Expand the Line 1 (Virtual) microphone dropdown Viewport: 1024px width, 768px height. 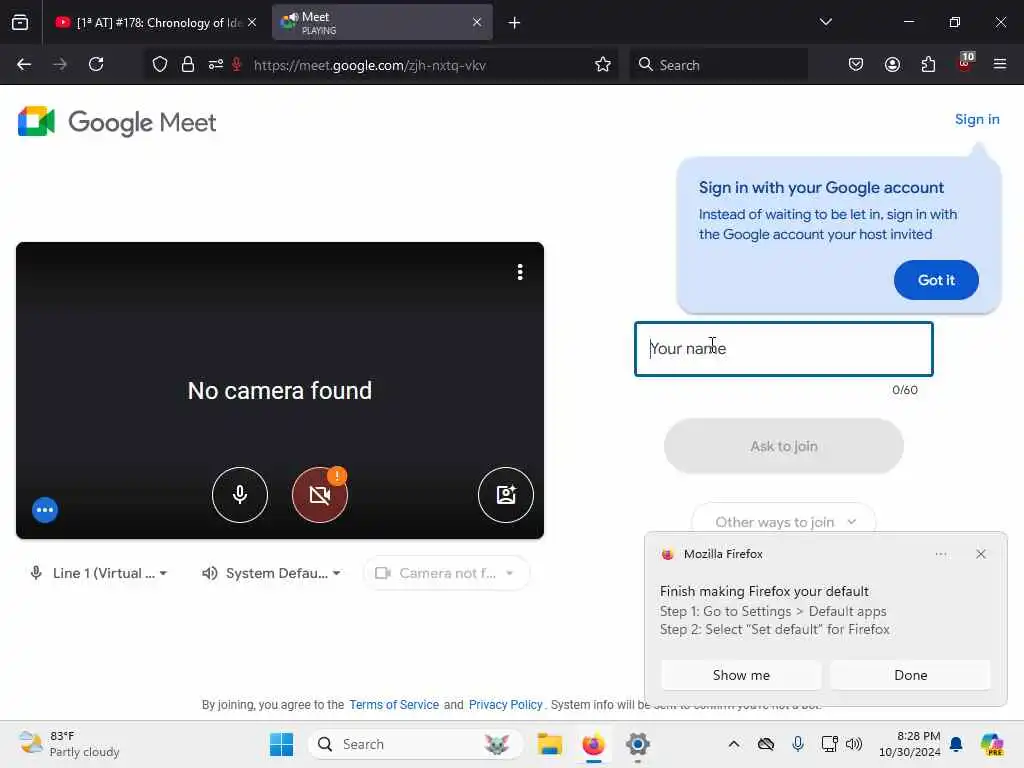pyautogui.click(x=99, y=573)
